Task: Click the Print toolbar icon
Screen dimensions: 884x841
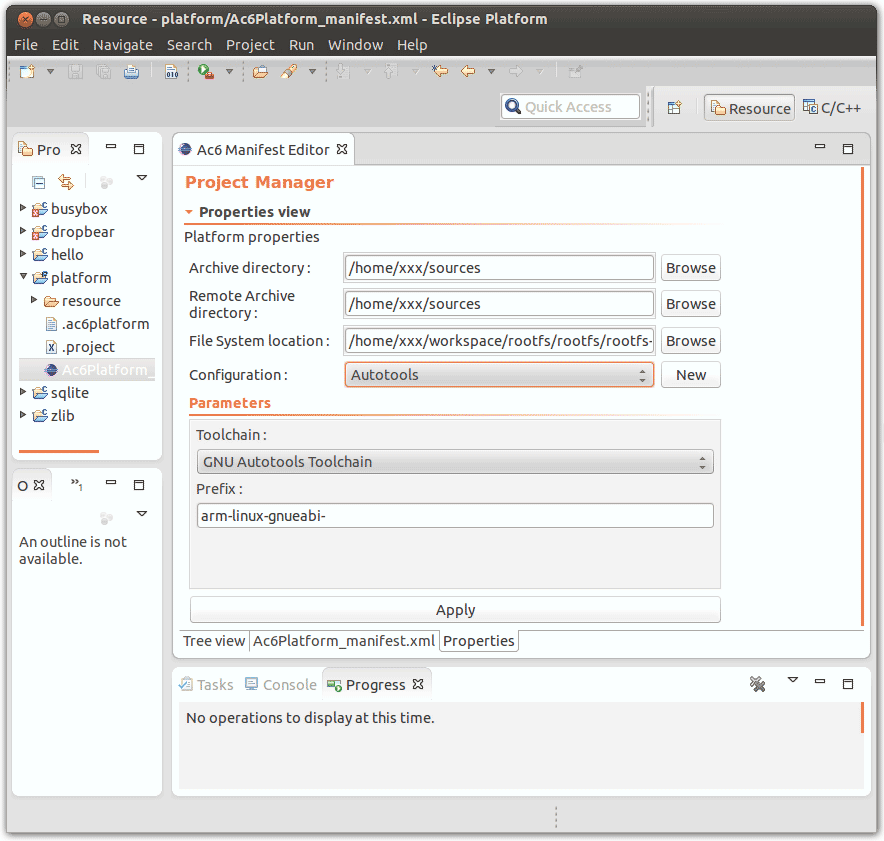Action: coord(131,72)
